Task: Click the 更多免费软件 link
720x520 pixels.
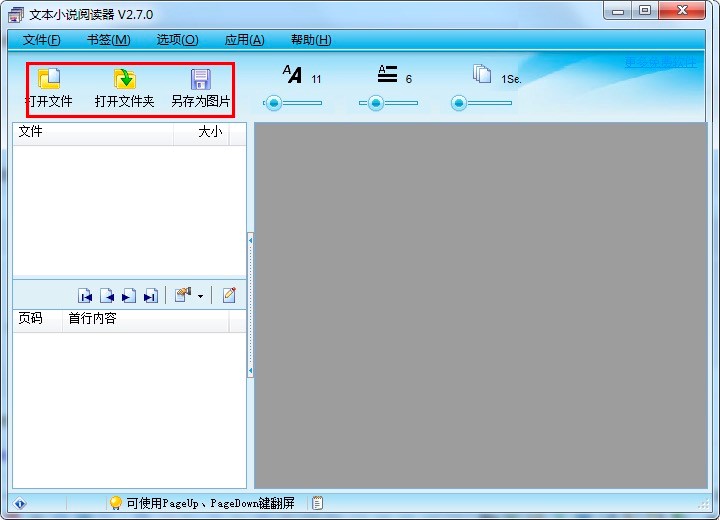Action: point(660,62)
